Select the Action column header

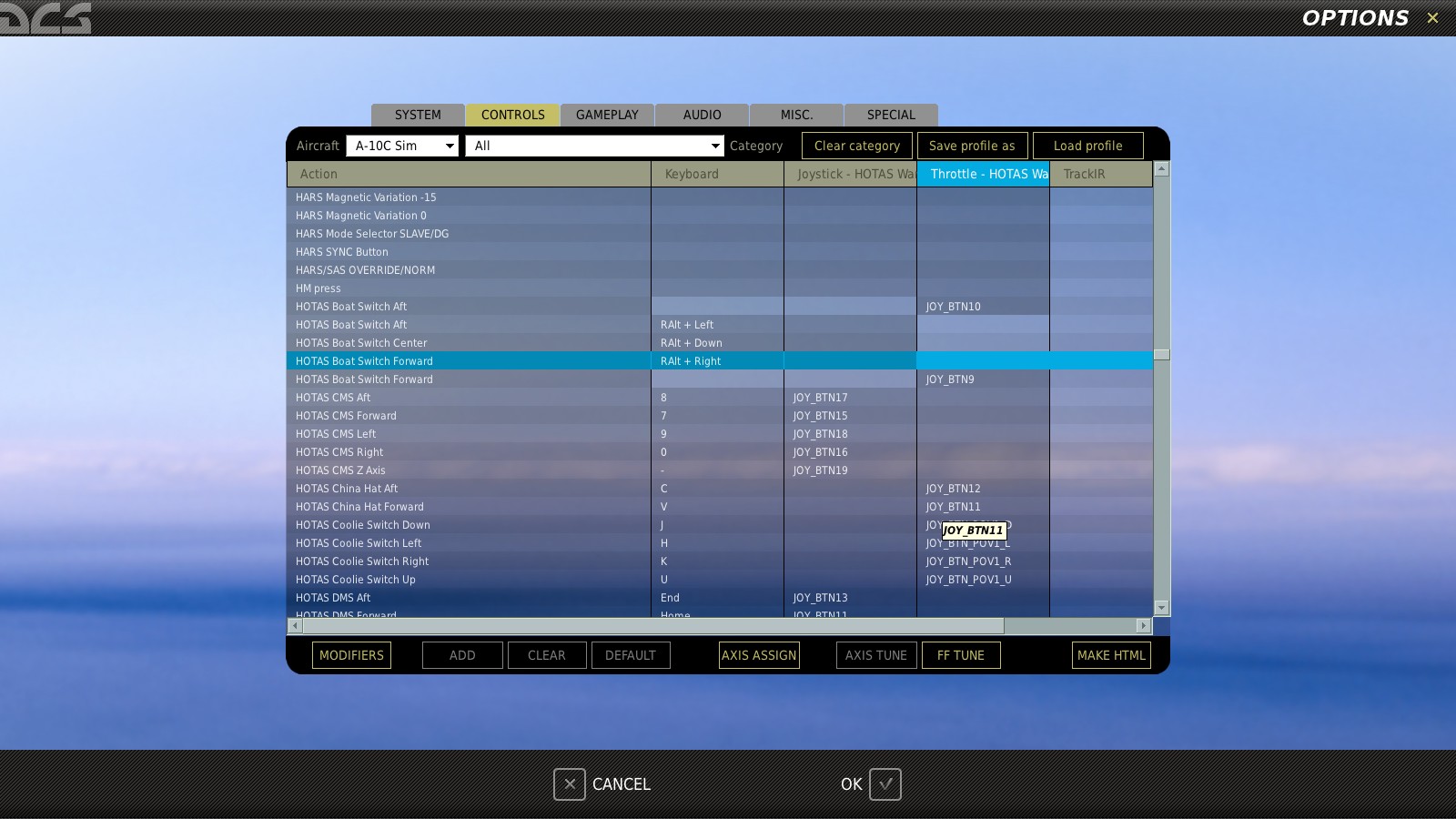click(x=469, y=174)
